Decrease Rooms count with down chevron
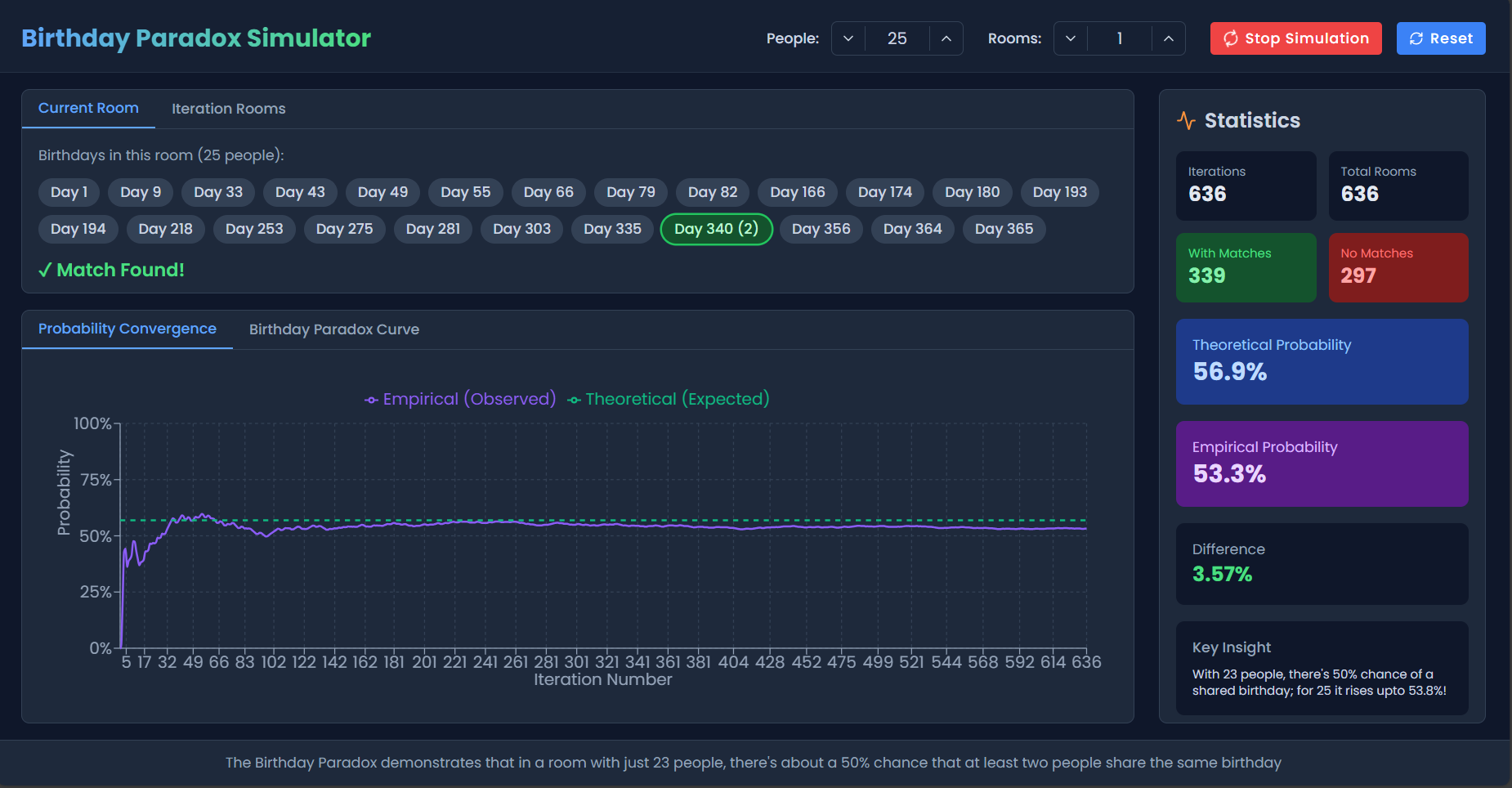The image size is (1512, 788). (x=1071, y=38)
